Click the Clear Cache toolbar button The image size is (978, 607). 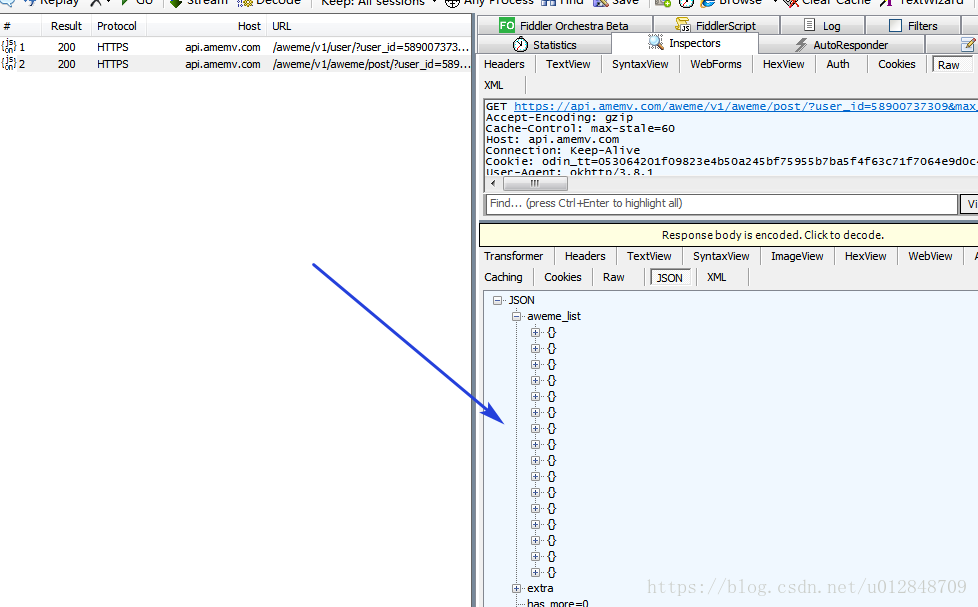tap(827, 2)
